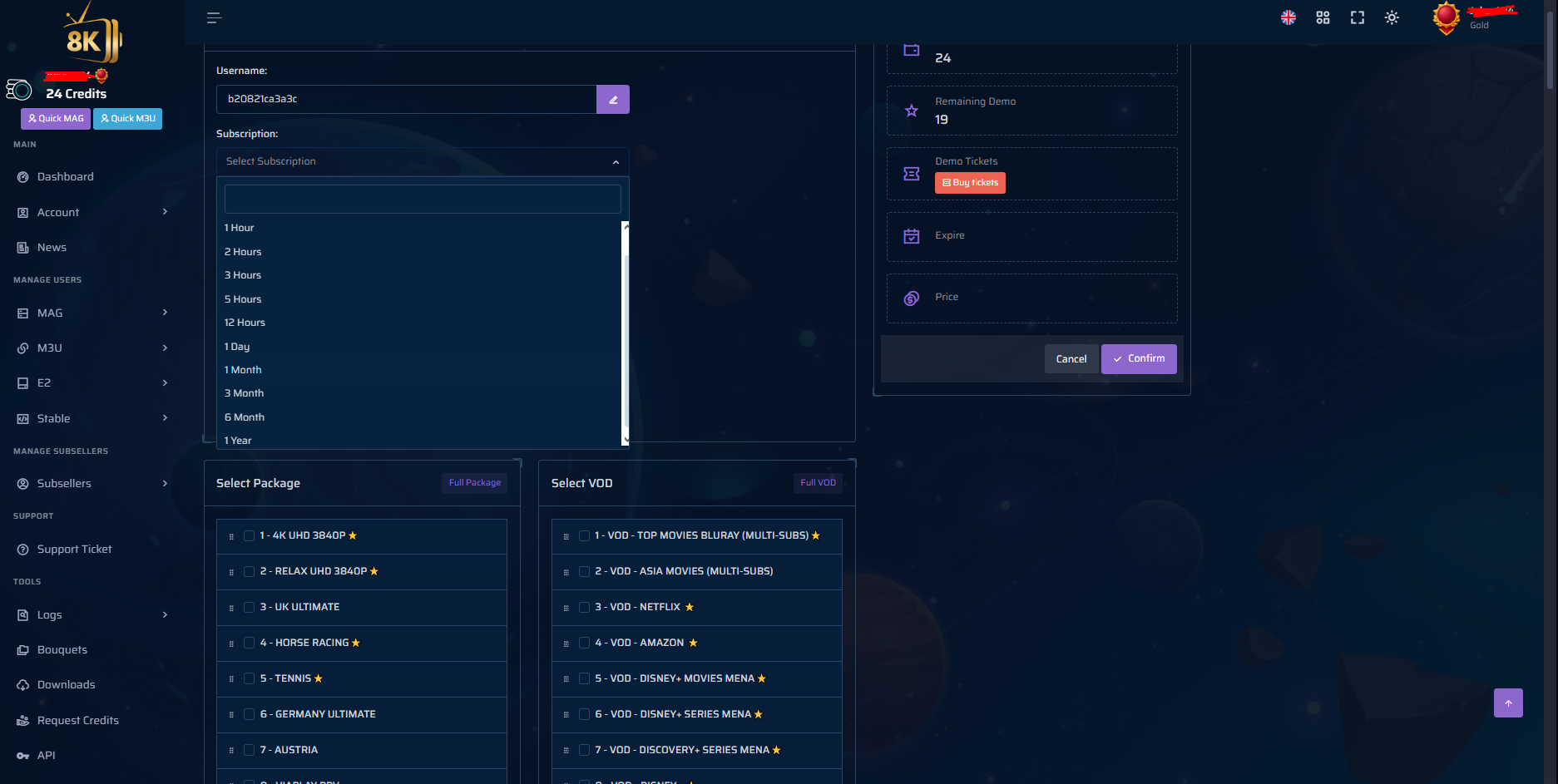1558x784 pixels.
Task: Go to Request Credits
Action: pyautogui.click(x=78, y=720)
